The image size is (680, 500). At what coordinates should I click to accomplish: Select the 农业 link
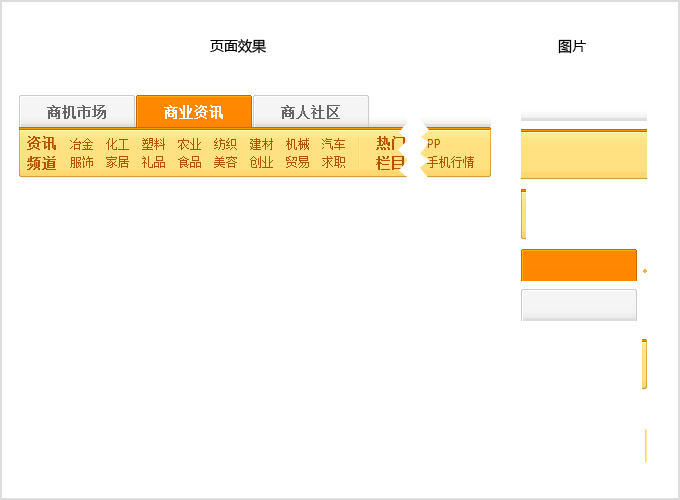click(x=190, y=144)
